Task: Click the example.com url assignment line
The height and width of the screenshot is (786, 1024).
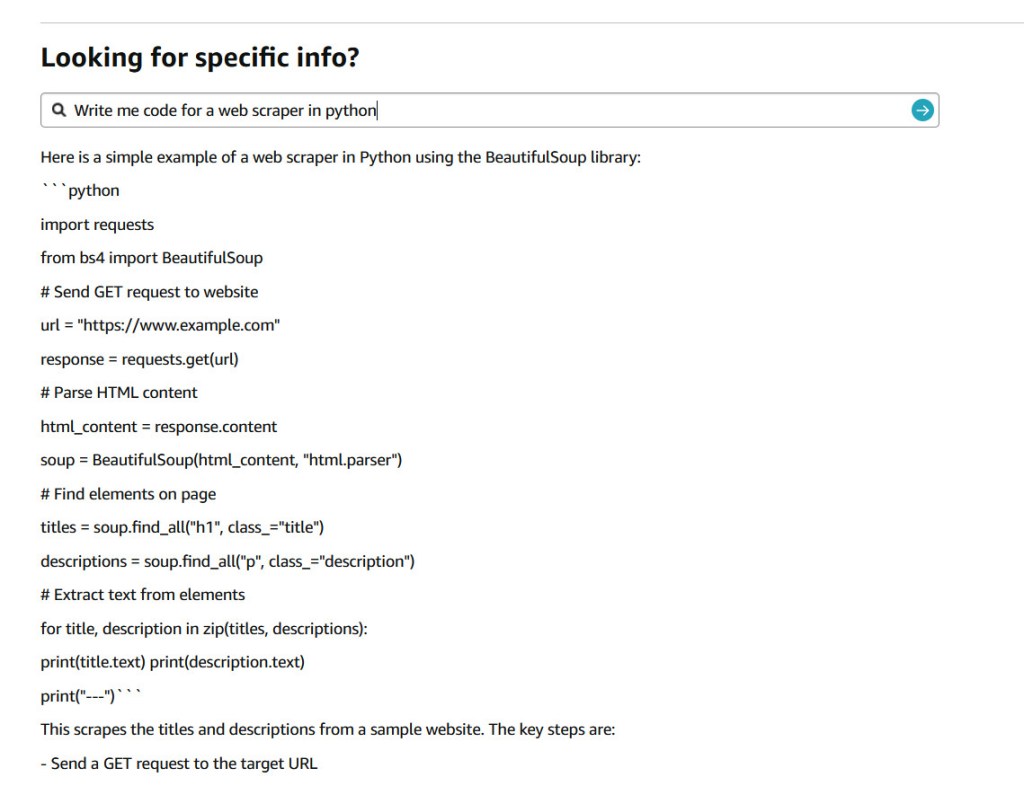Action: 160,325
